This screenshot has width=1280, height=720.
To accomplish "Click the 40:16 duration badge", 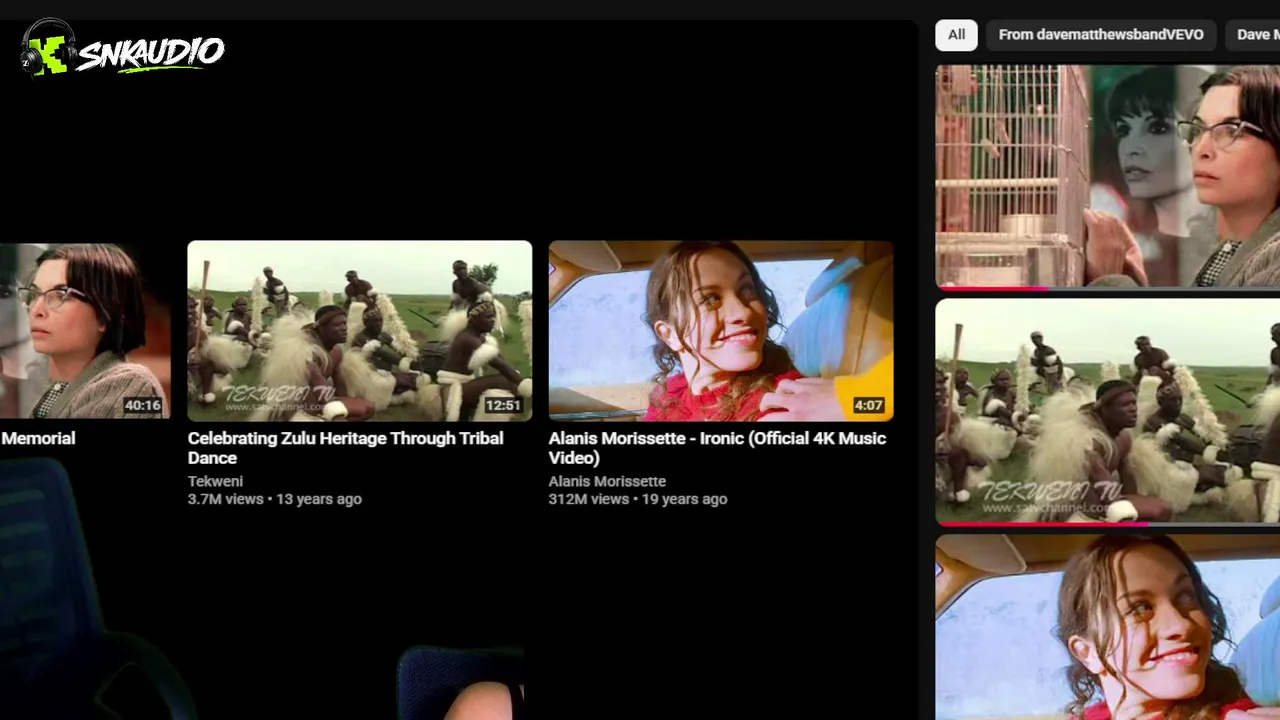I will point(142,405).
